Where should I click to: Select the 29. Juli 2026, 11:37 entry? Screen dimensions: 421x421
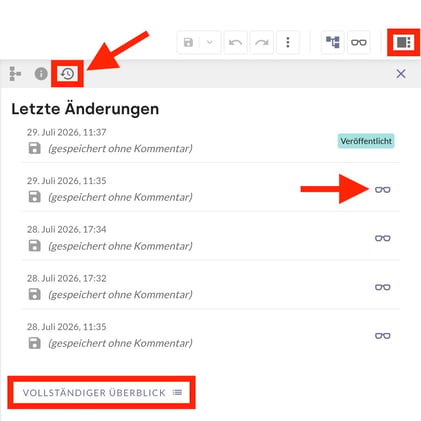point(211,141)
